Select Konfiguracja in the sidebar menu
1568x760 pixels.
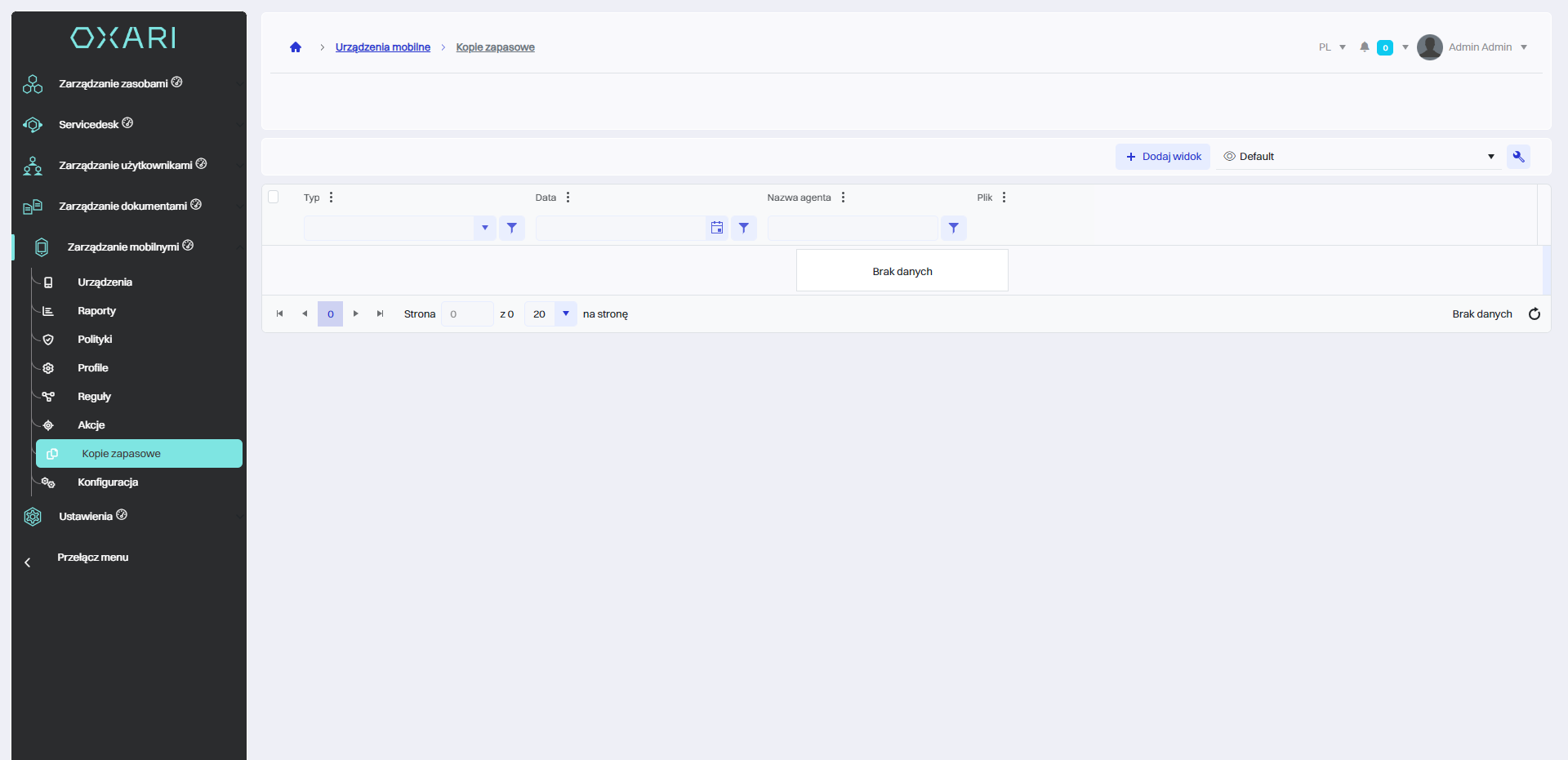108,482
